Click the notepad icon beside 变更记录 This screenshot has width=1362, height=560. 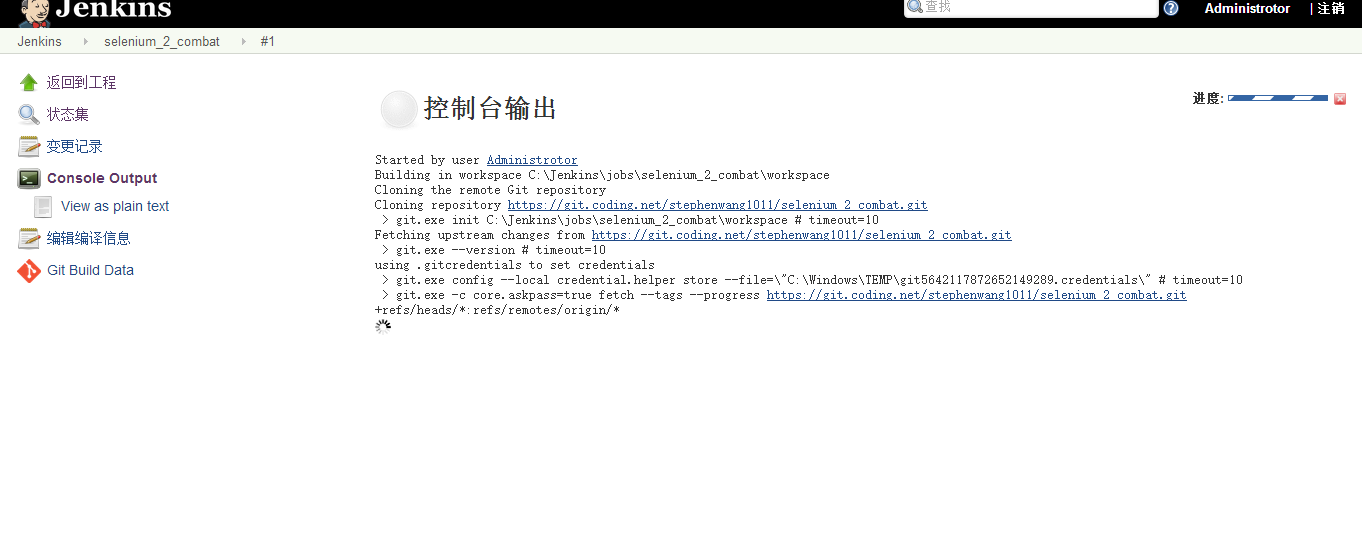[29, 147]
